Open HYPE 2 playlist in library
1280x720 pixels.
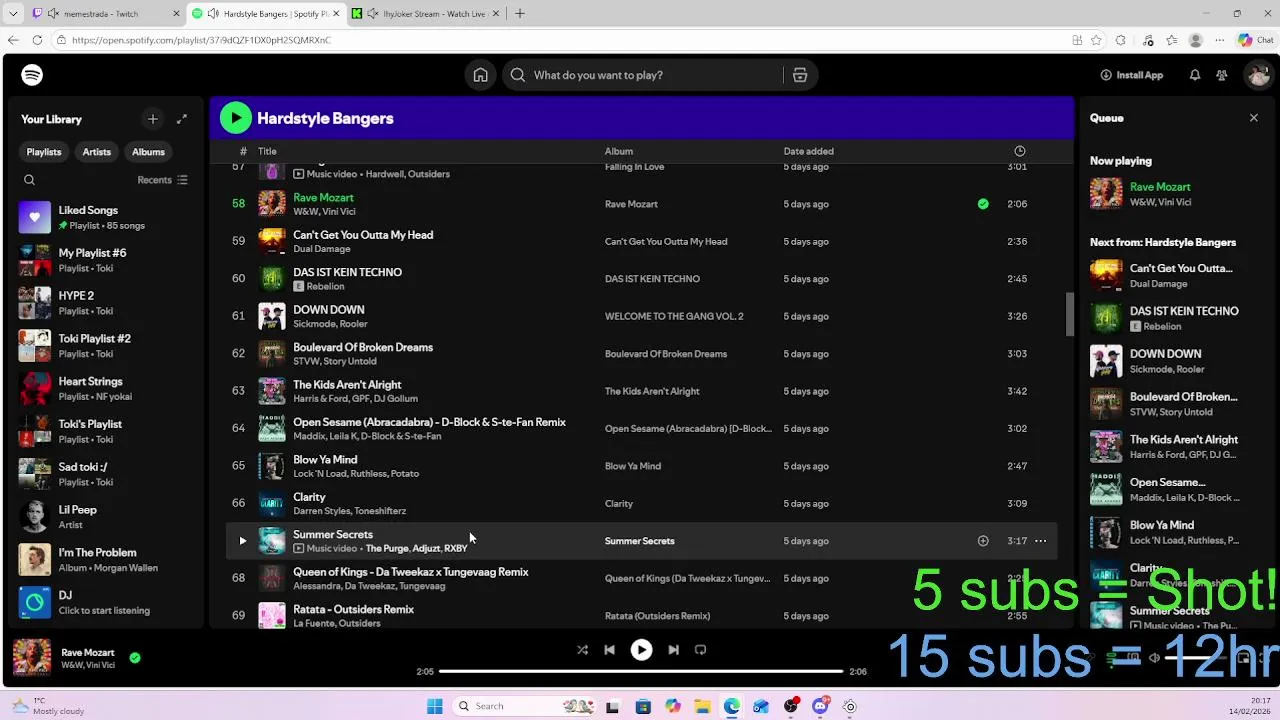[x=104, y=303]
